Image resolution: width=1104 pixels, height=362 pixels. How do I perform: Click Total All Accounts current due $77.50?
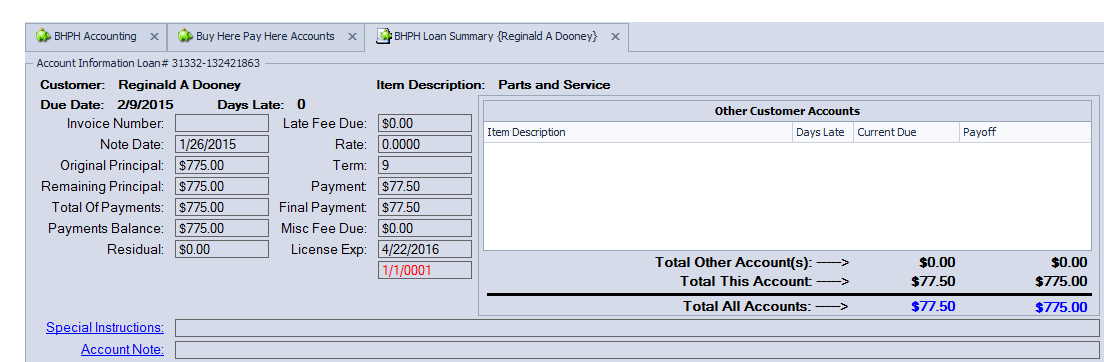[x=933, y=307]
